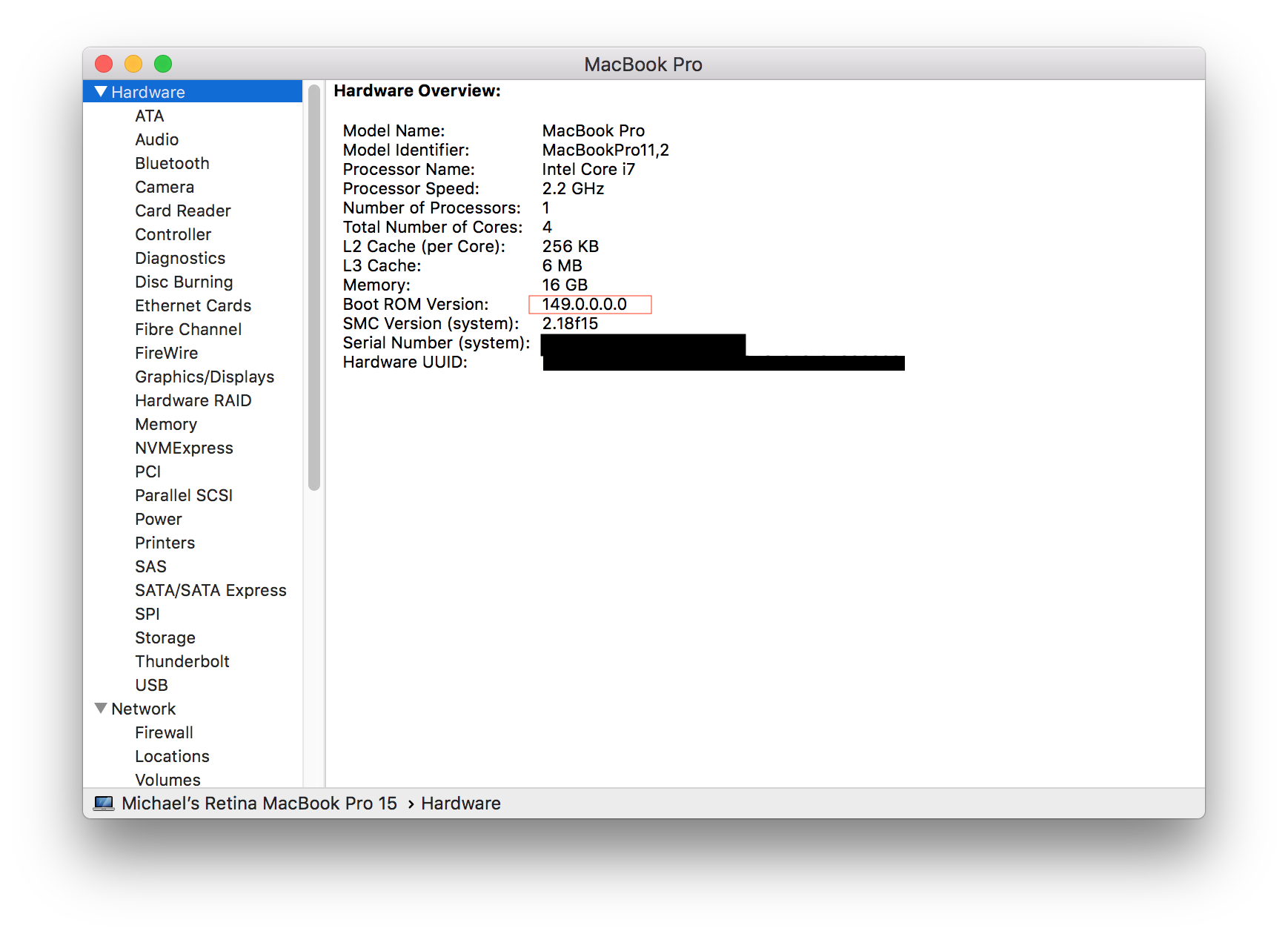Select Printers in the sidebar
Image resolution: width=1288 pixels, height=937 pixels.
[165, 543]
